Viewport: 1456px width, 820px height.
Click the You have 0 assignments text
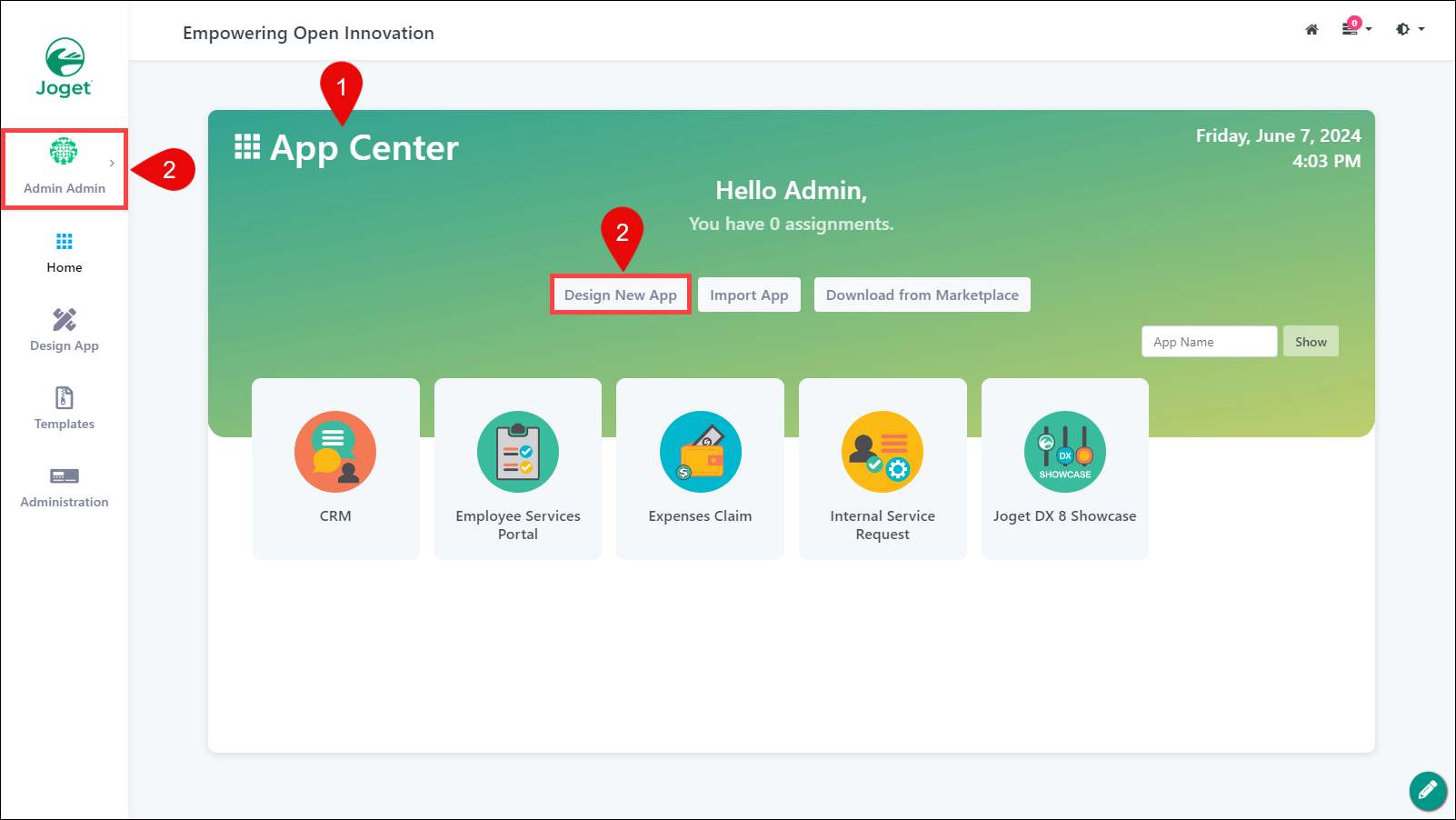click(x=792, y=224)
